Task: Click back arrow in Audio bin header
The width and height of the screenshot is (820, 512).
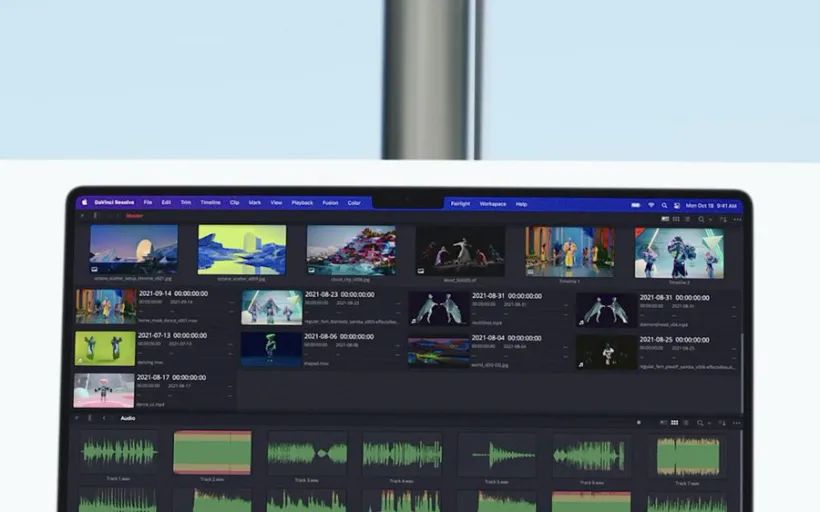Action: [x=102, y=418]
